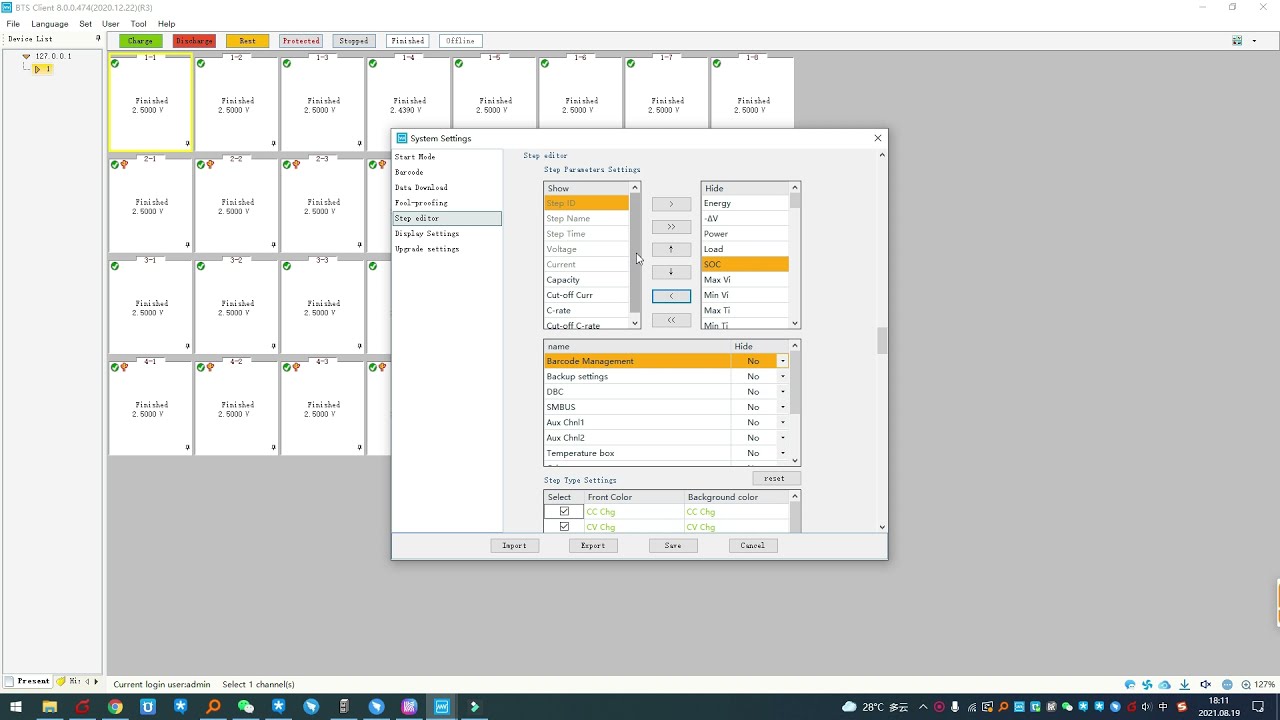Move selected parameter up
The width and height of the screenshot is (1280, 720).
pos(671,249)
